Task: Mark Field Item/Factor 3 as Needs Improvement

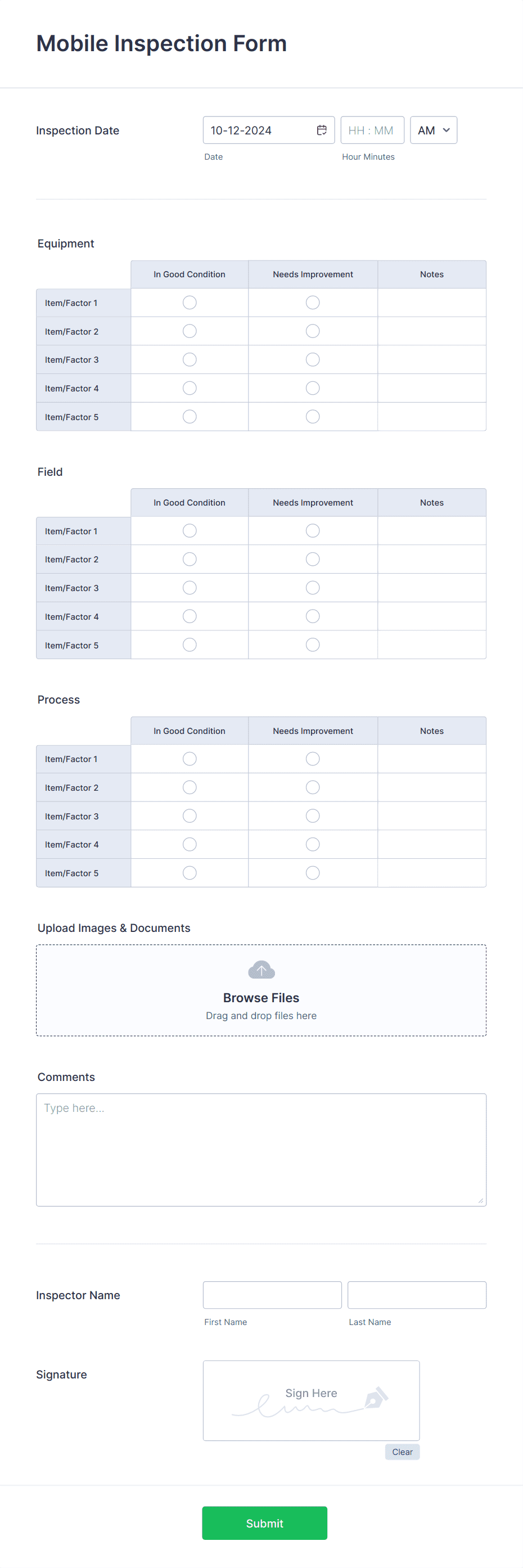Action: [312, 587]
